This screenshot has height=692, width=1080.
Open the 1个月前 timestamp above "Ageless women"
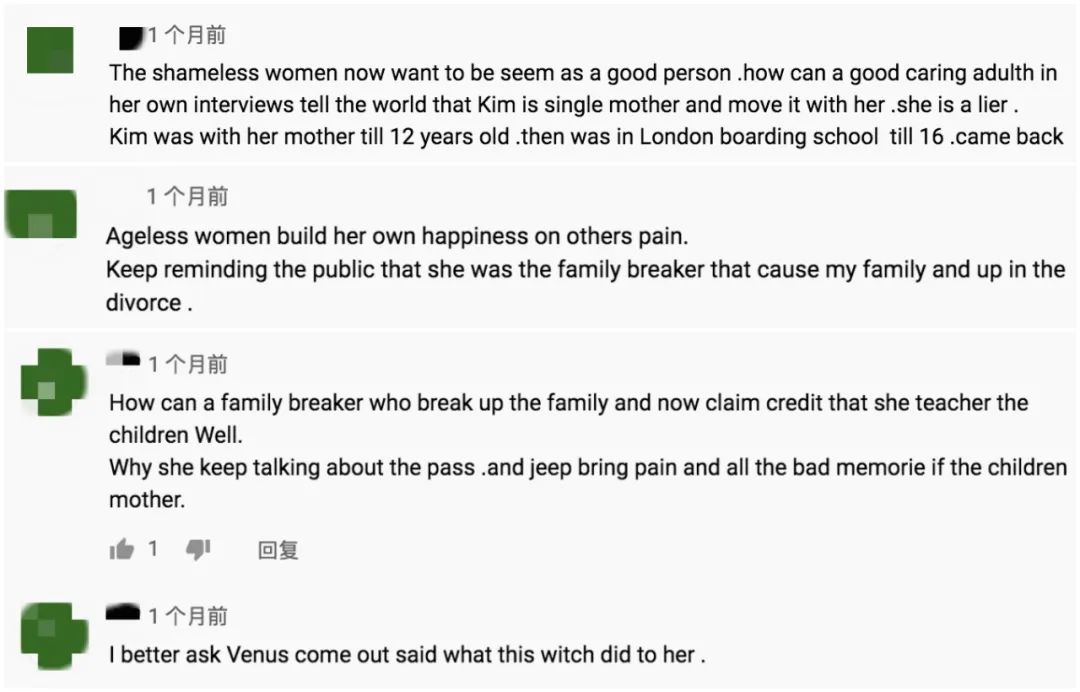coord(187,197)
